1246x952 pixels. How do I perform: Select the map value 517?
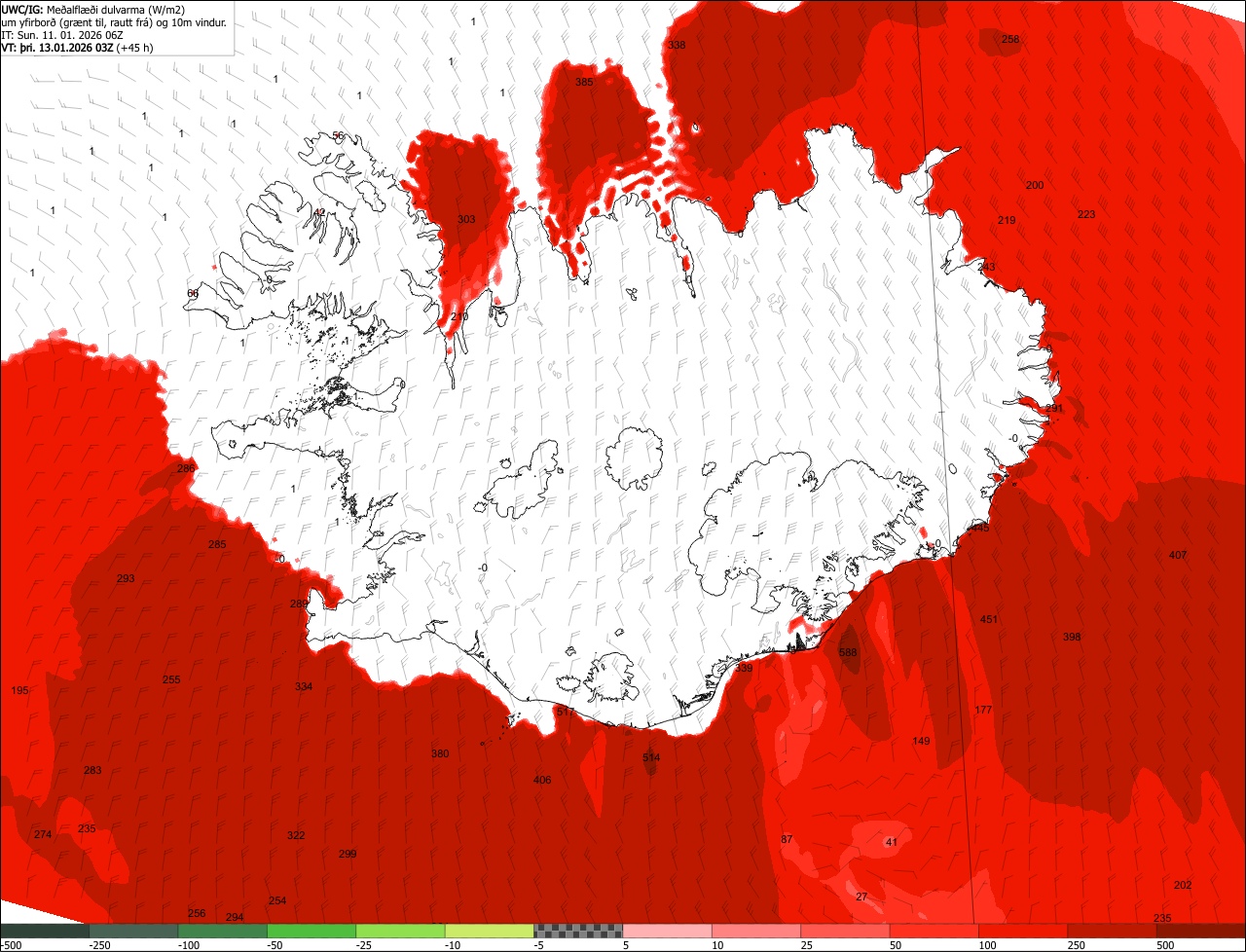click(x=566, y=712)
